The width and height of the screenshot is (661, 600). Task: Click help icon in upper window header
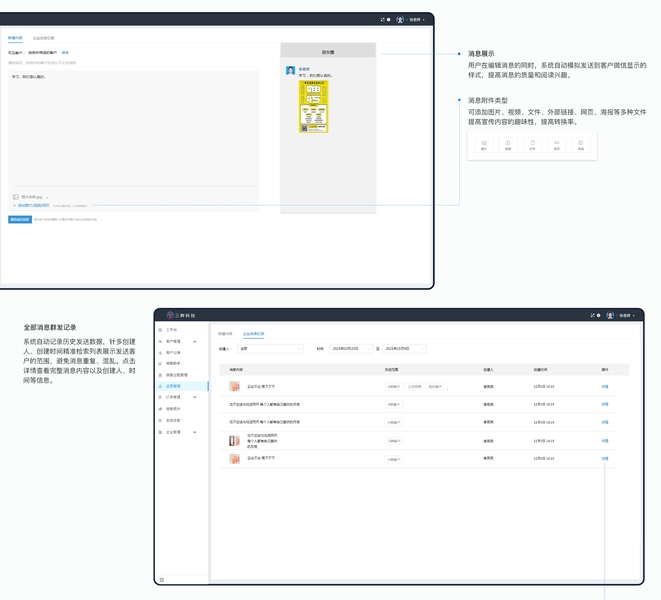click(388, 19)
